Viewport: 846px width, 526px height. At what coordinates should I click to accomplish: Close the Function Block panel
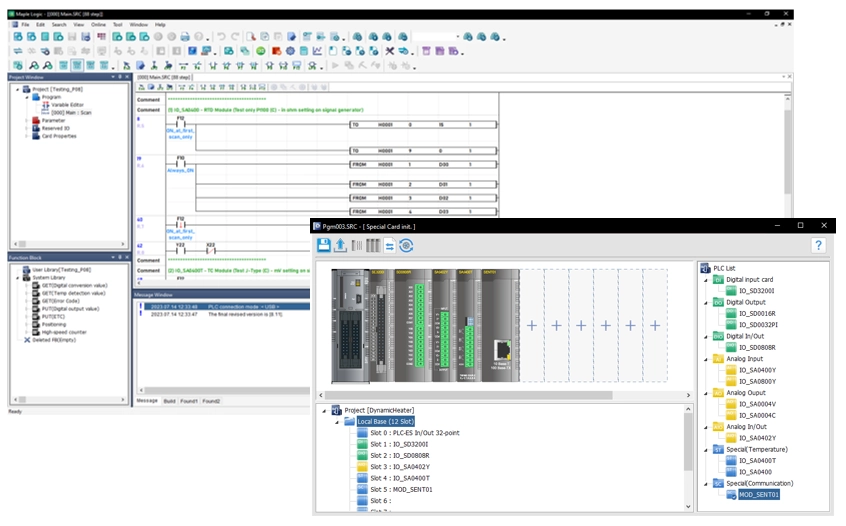(x=127, y=257)
